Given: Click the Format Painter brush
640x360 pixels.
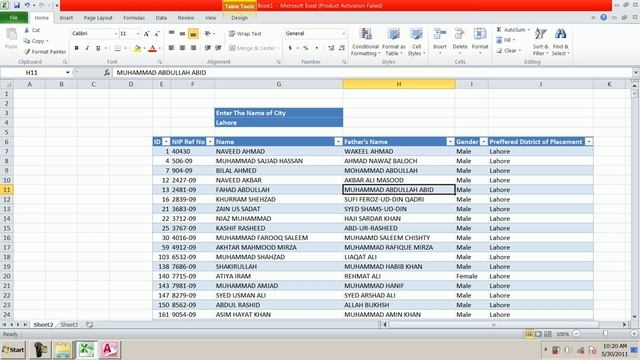Looking at the screenshot, I should point(27,52).
